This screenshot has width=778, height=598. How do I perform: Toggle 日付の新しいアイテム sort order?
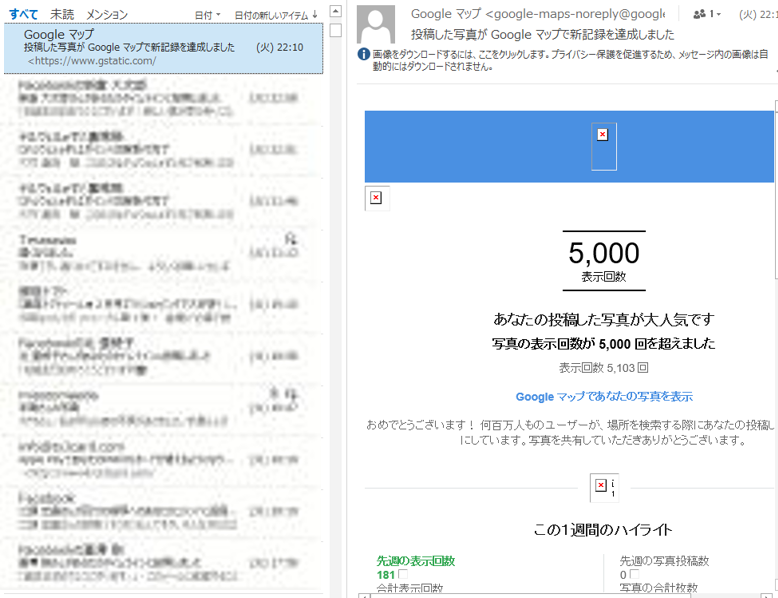[x=276, y=15]
